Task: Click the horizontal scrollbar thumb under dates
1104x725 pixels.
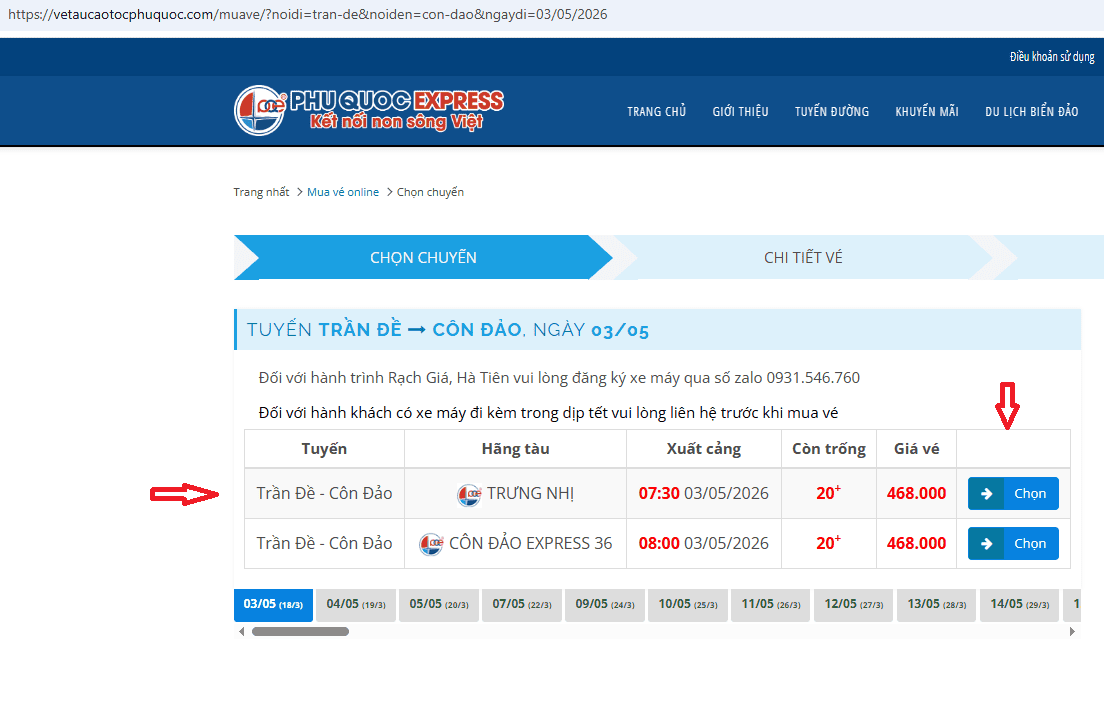Action: (x=301, y=631)
